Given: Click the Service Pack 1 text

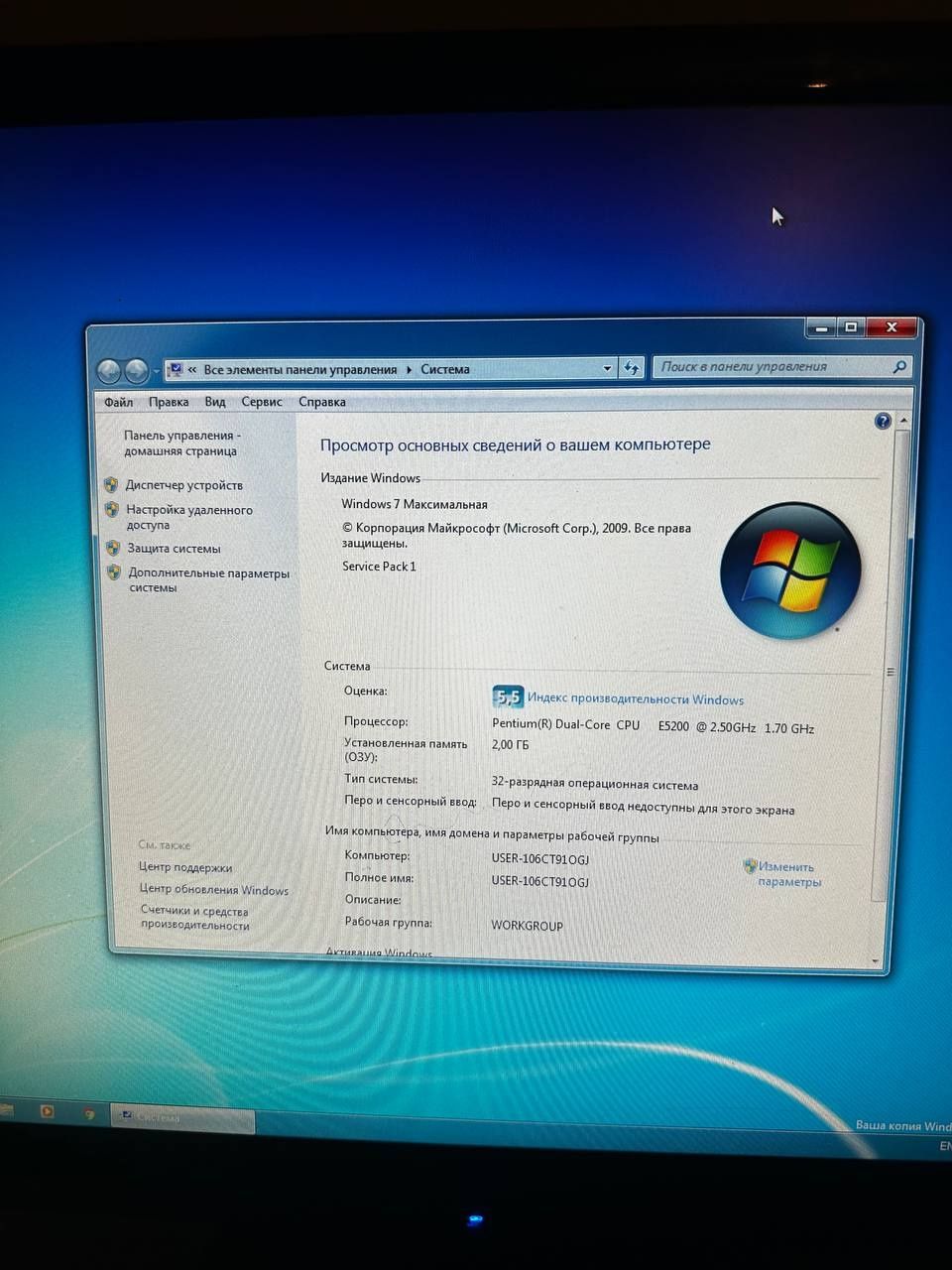Looking at the screenshot, I should [x=380, y=567].
